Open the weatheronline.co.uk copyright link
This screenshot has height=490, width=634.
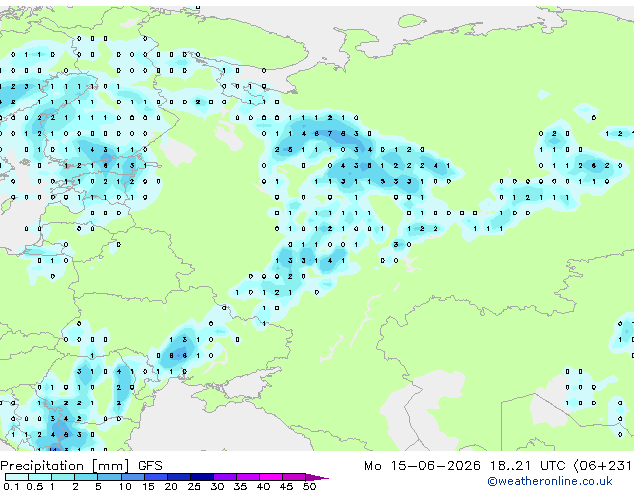pos(549,481)
